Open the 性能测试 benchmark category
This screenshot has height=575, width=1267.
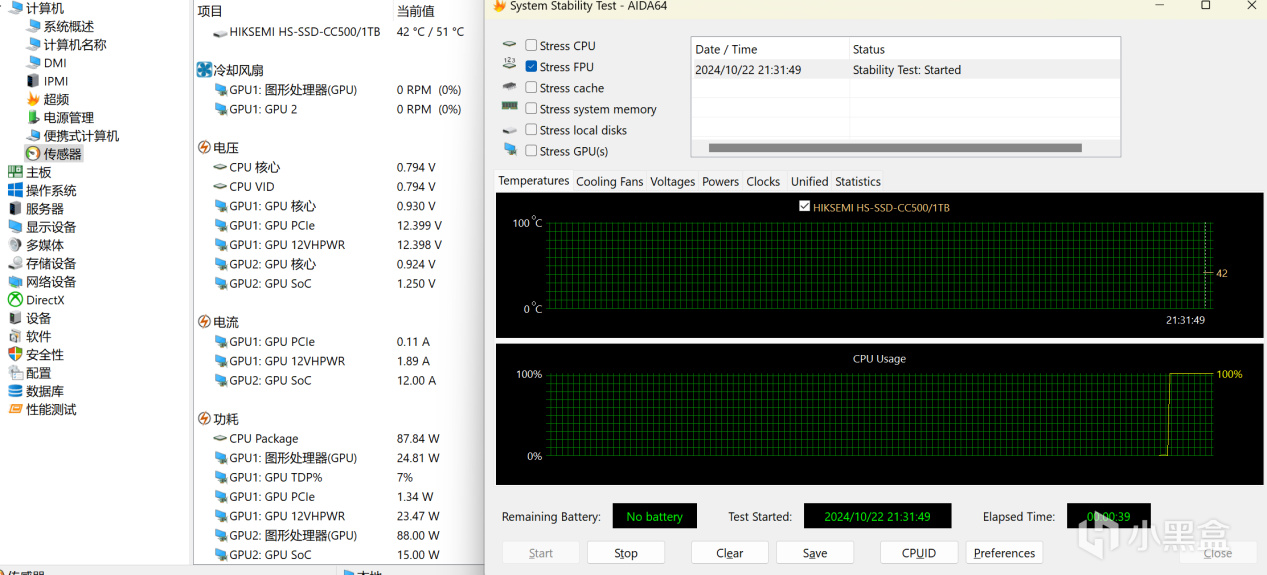point(51,409)
